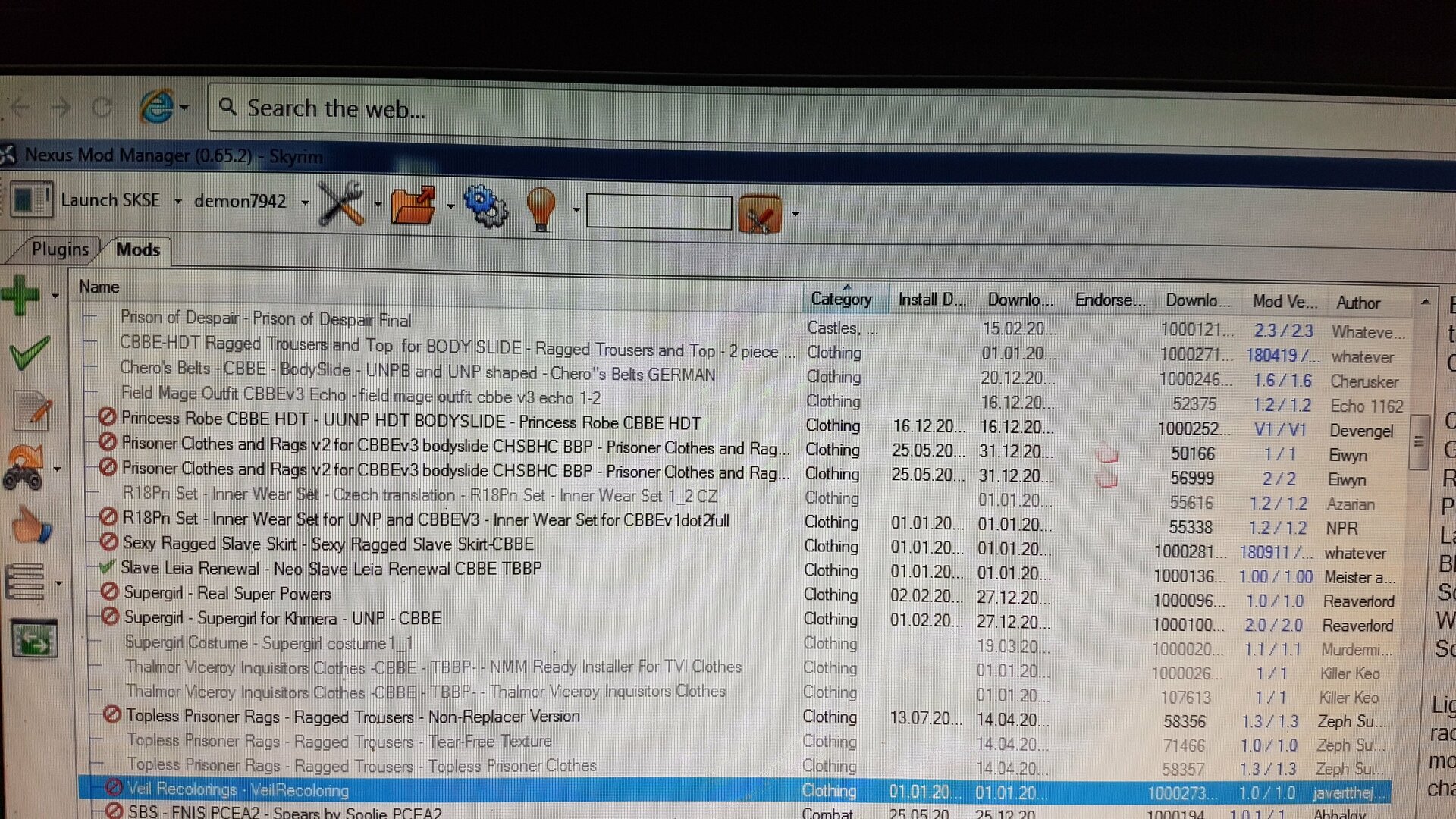This screenshot has width=1456, height=819.
Task: Expand the tools icon dropdown arrow
Action: (378, 205)
